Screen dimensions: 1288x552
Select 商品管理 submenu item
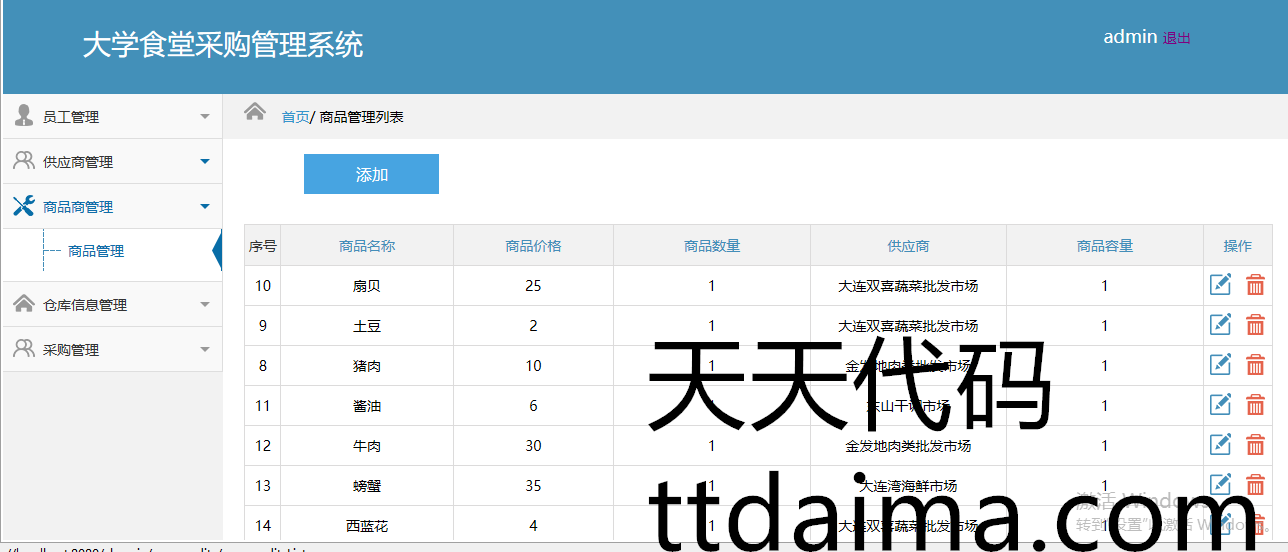click(x=96, y=252)
